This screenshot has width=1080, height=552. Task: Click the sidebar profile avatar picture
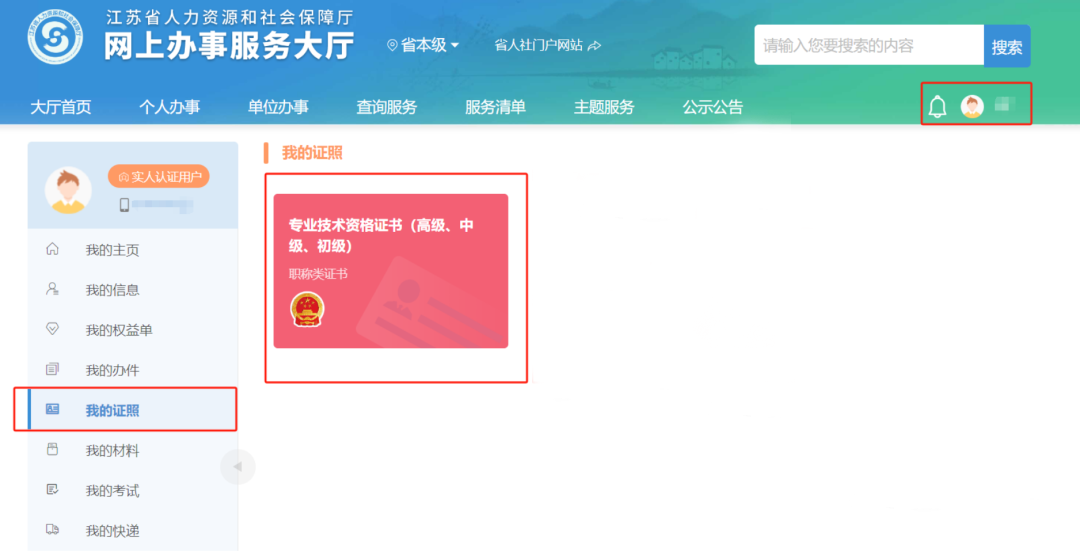click(x=68, y=190)
